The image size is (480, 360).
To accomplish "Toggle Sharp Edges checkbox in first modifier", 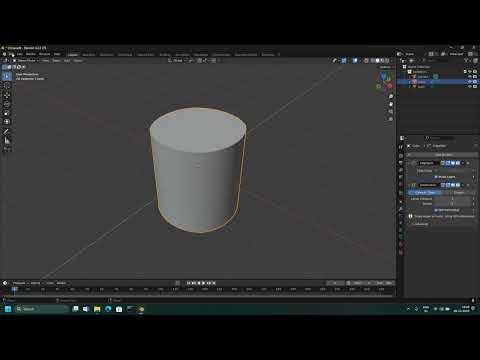I will pos(436,177).
